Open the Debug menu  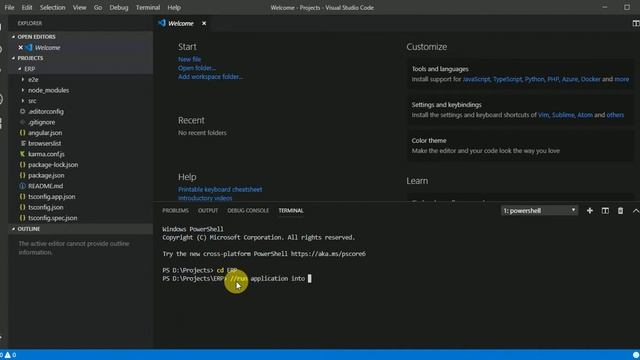tap(119, 7)
